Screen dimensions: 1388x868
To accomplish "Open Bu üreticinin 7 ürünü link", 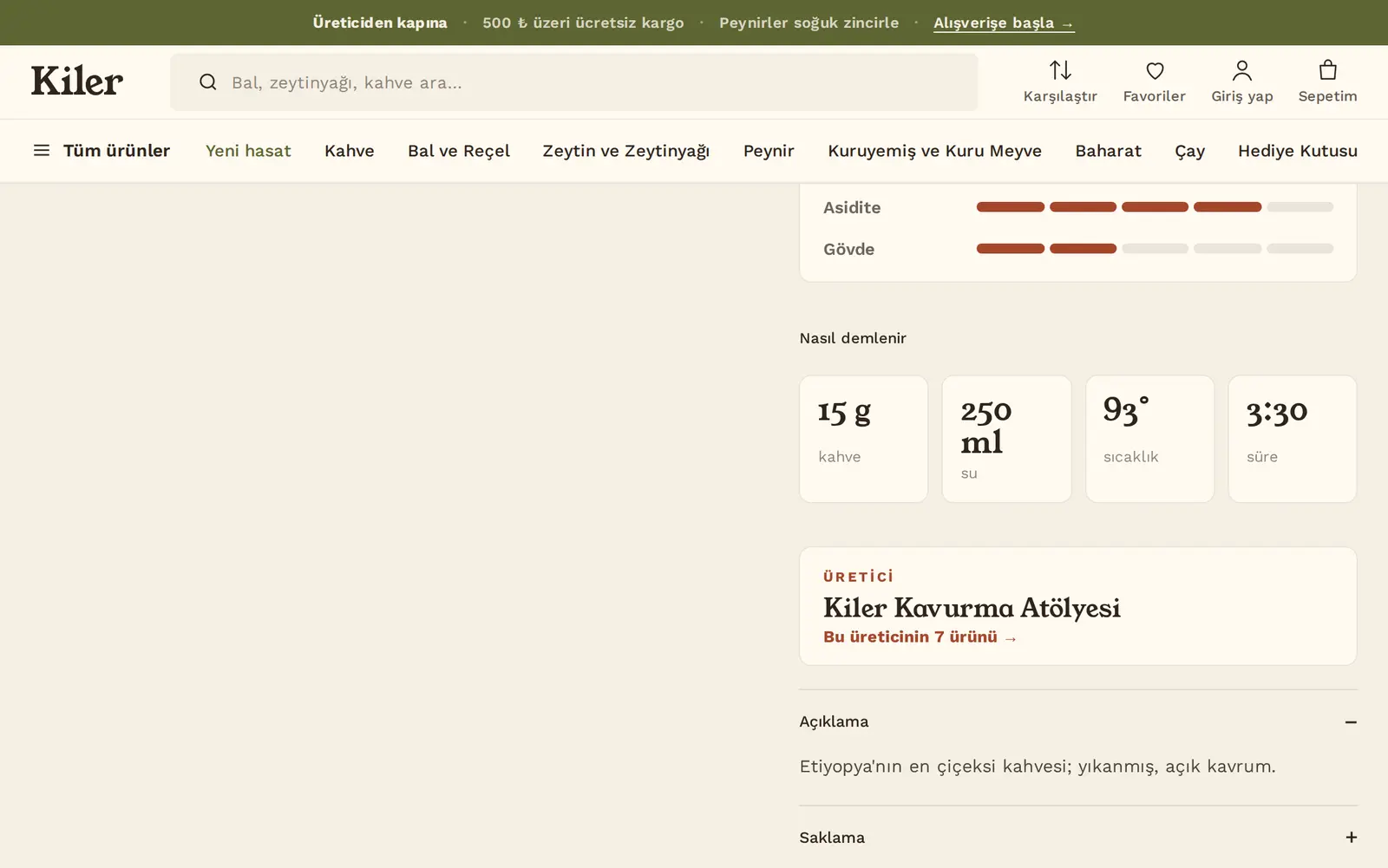I will coord(920,637).
